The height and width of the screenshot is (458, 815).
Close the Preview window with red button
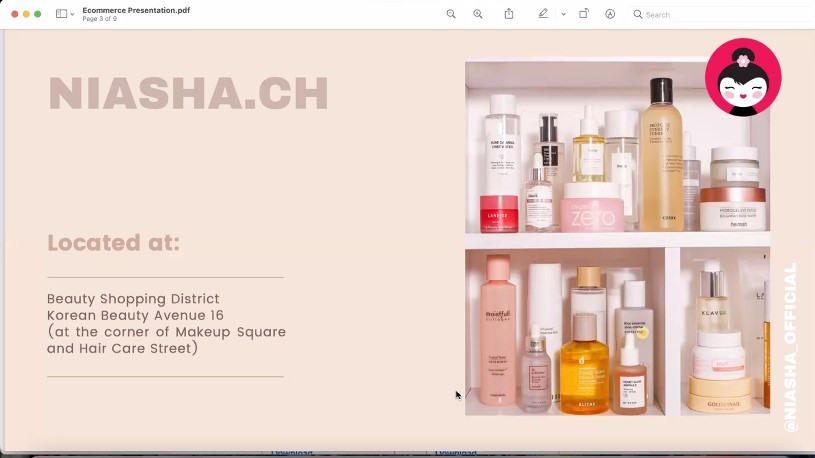14,14
